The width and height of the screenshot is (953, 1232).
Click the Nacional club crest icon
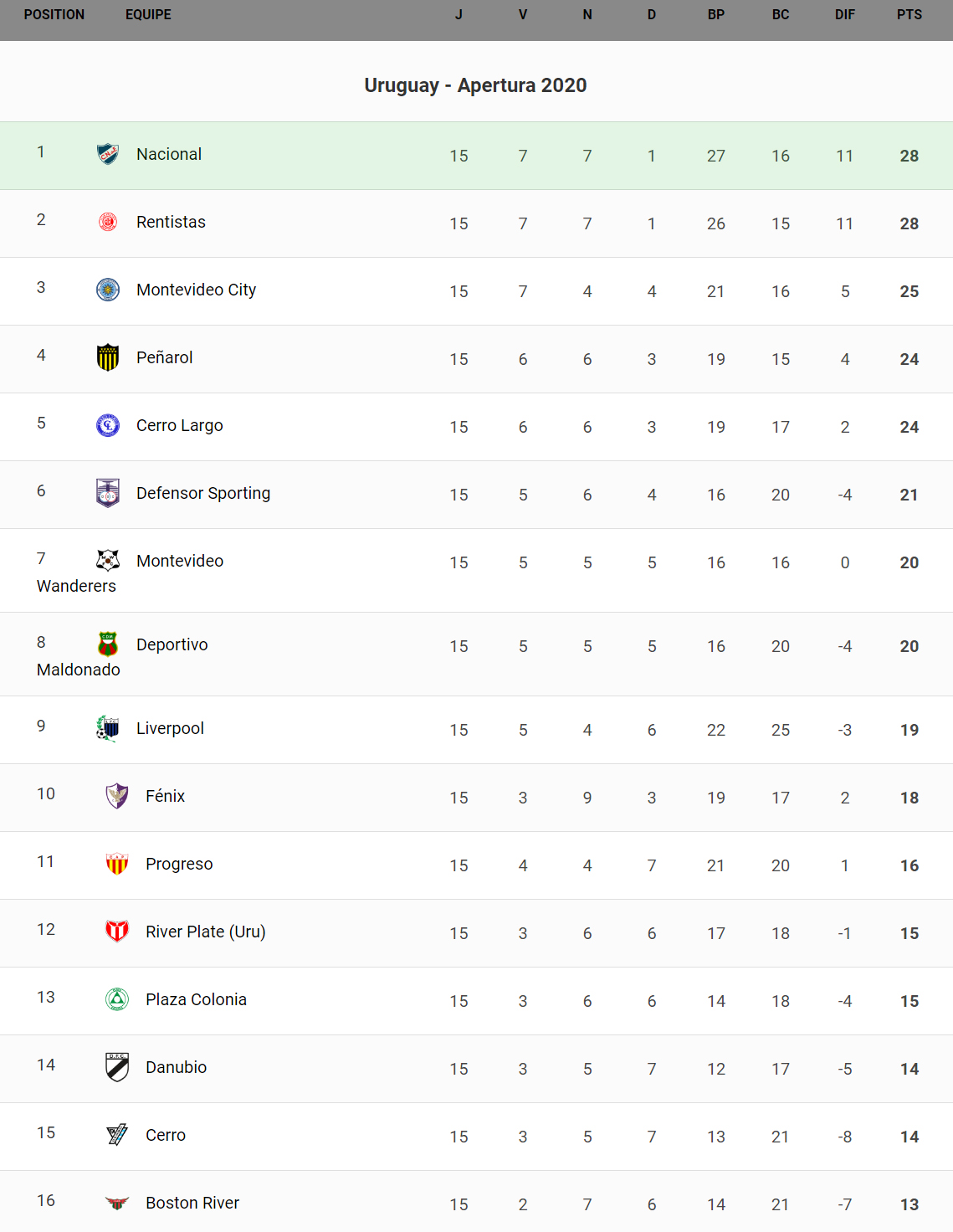pos(108,154)
